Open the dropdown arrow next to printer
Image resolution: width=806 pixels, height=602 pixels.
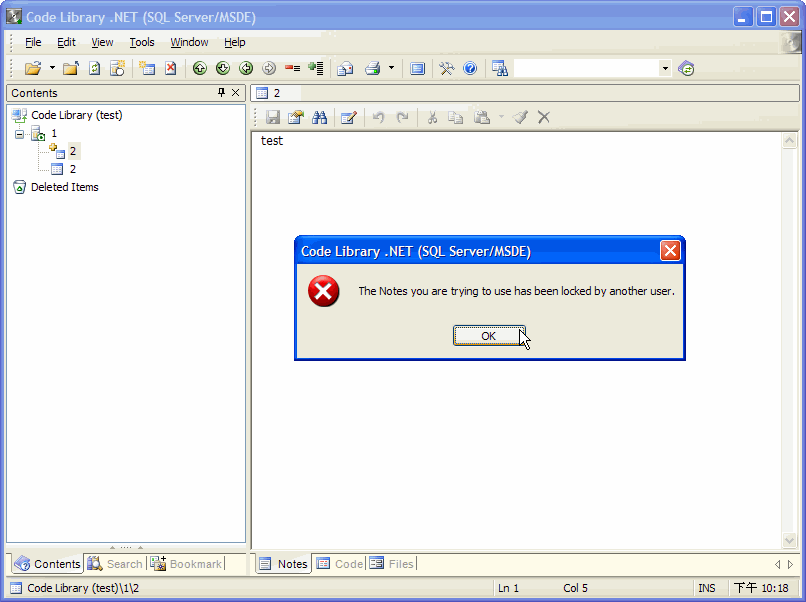tap(391, 68)
